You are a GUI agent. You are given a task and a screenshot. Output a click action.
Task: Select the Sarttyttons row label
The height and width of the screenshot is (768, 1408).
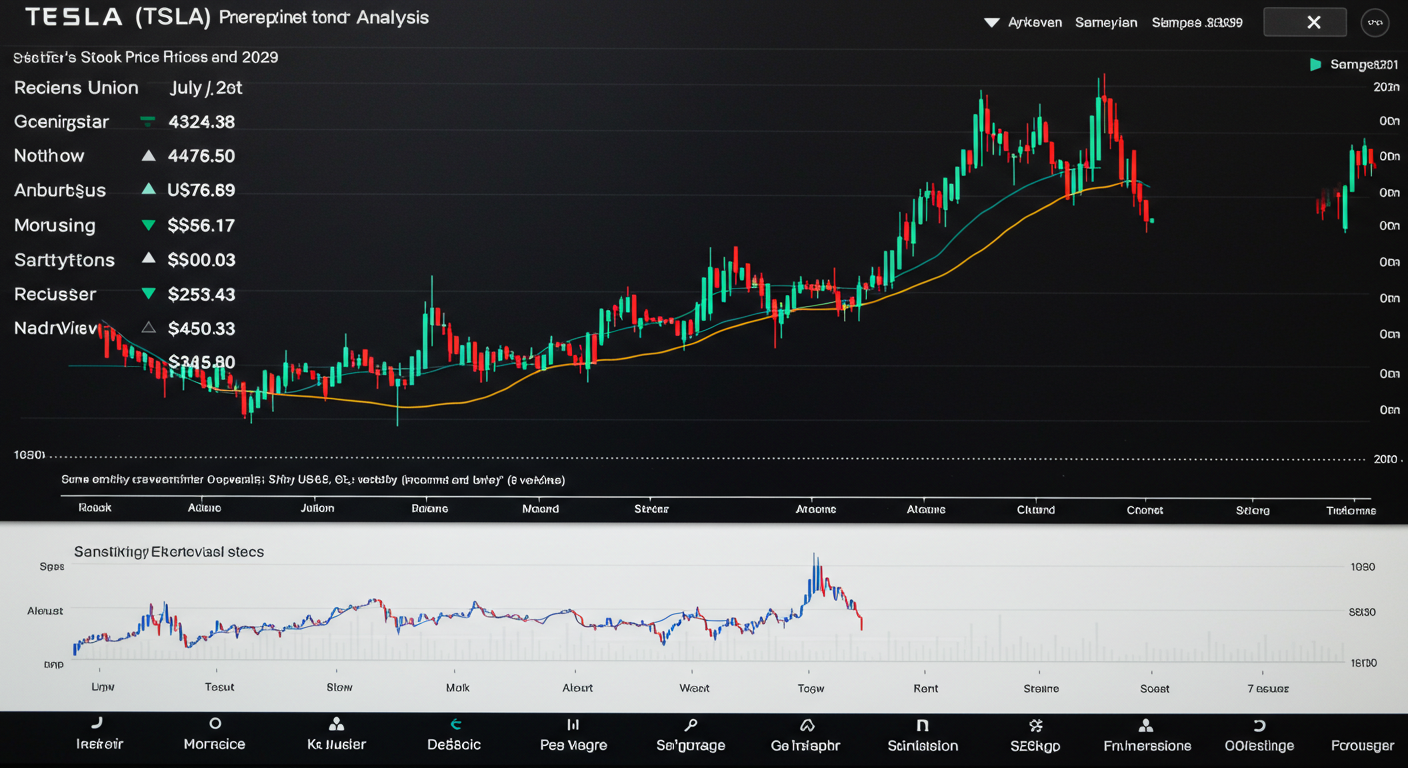coord(64,260)
